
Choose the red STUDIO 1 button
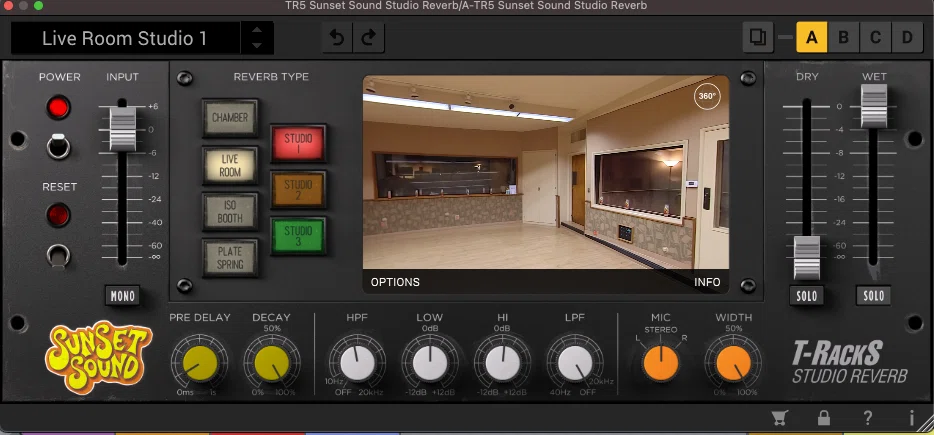coord(298,143)
